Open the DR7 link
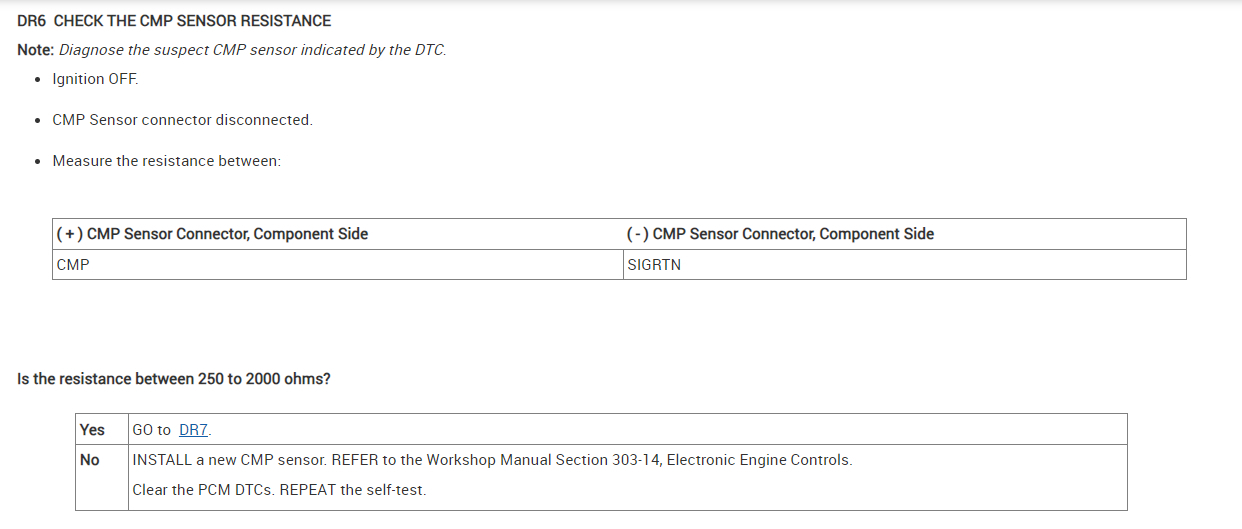This screenshot has width=1242, height=529. point(193,430)
